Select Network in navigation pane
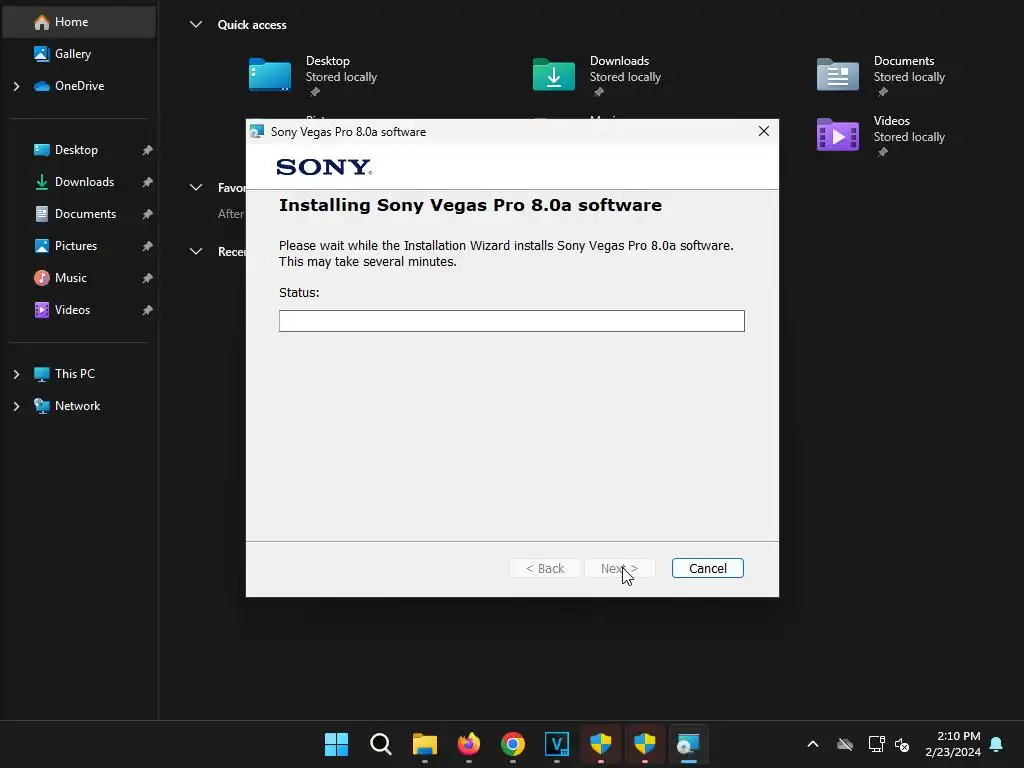 (77, 406)
